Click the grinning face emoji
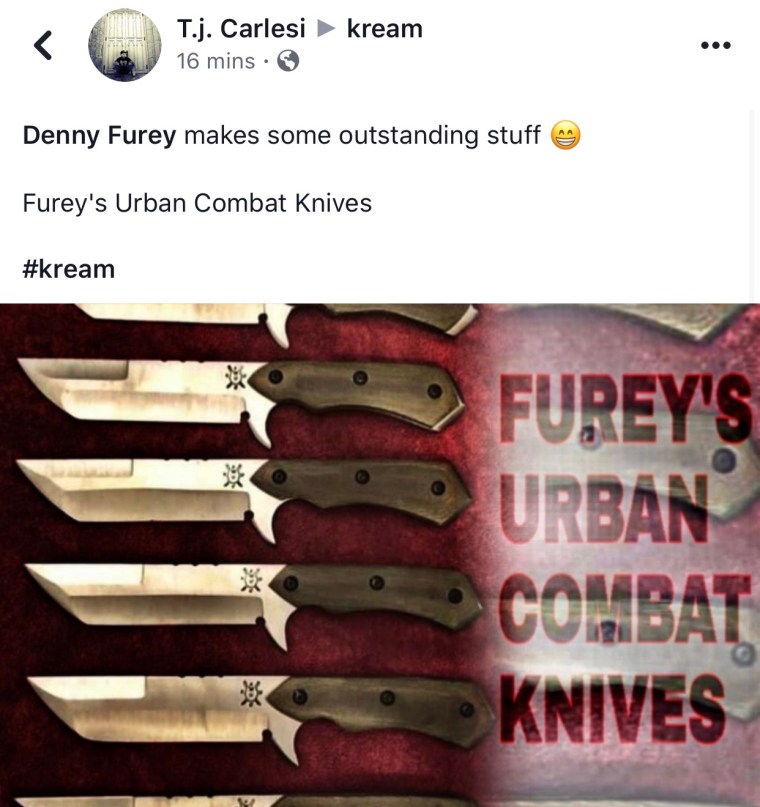 point(565,135)
